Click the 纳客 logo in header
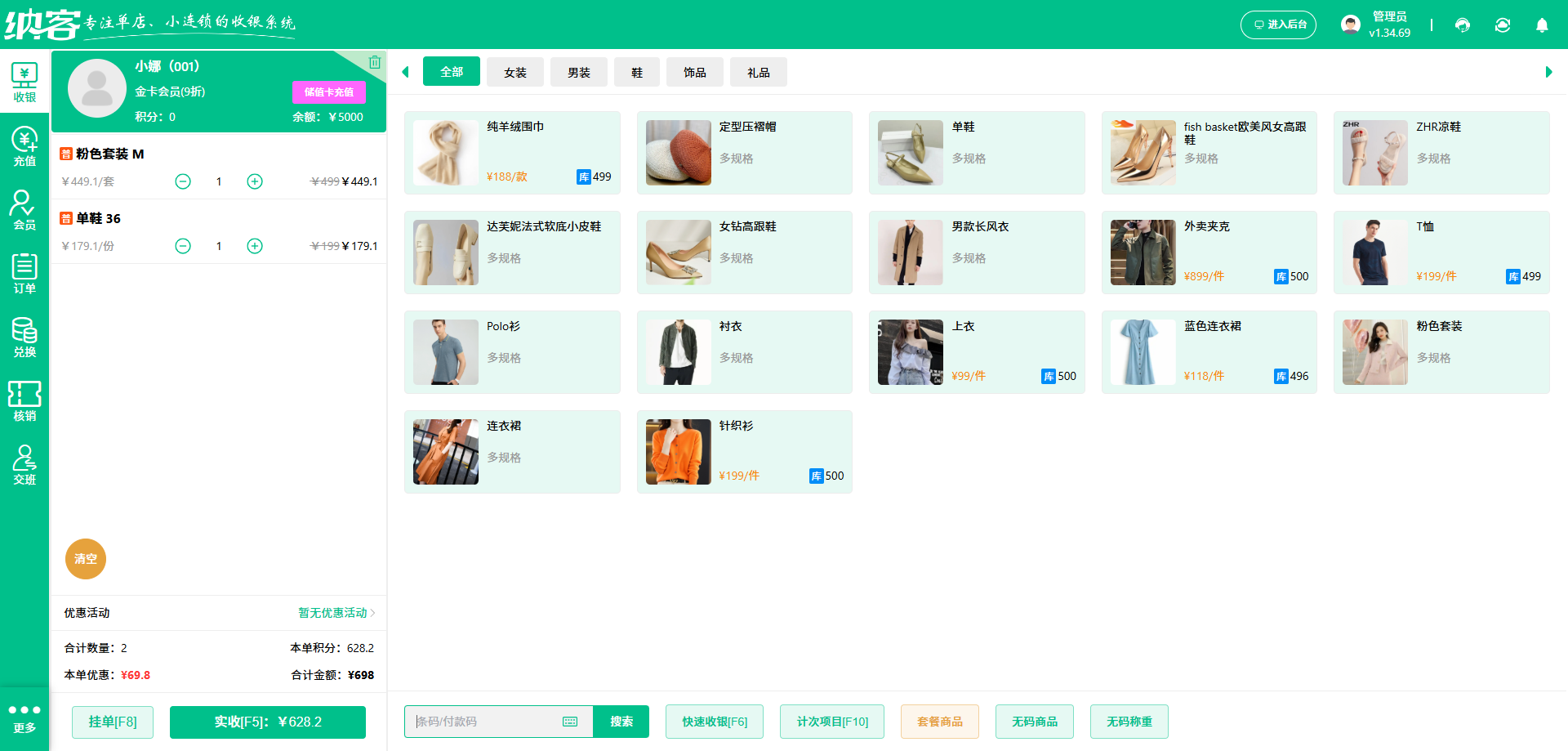 pyautogui.click(x=42, y=25)
